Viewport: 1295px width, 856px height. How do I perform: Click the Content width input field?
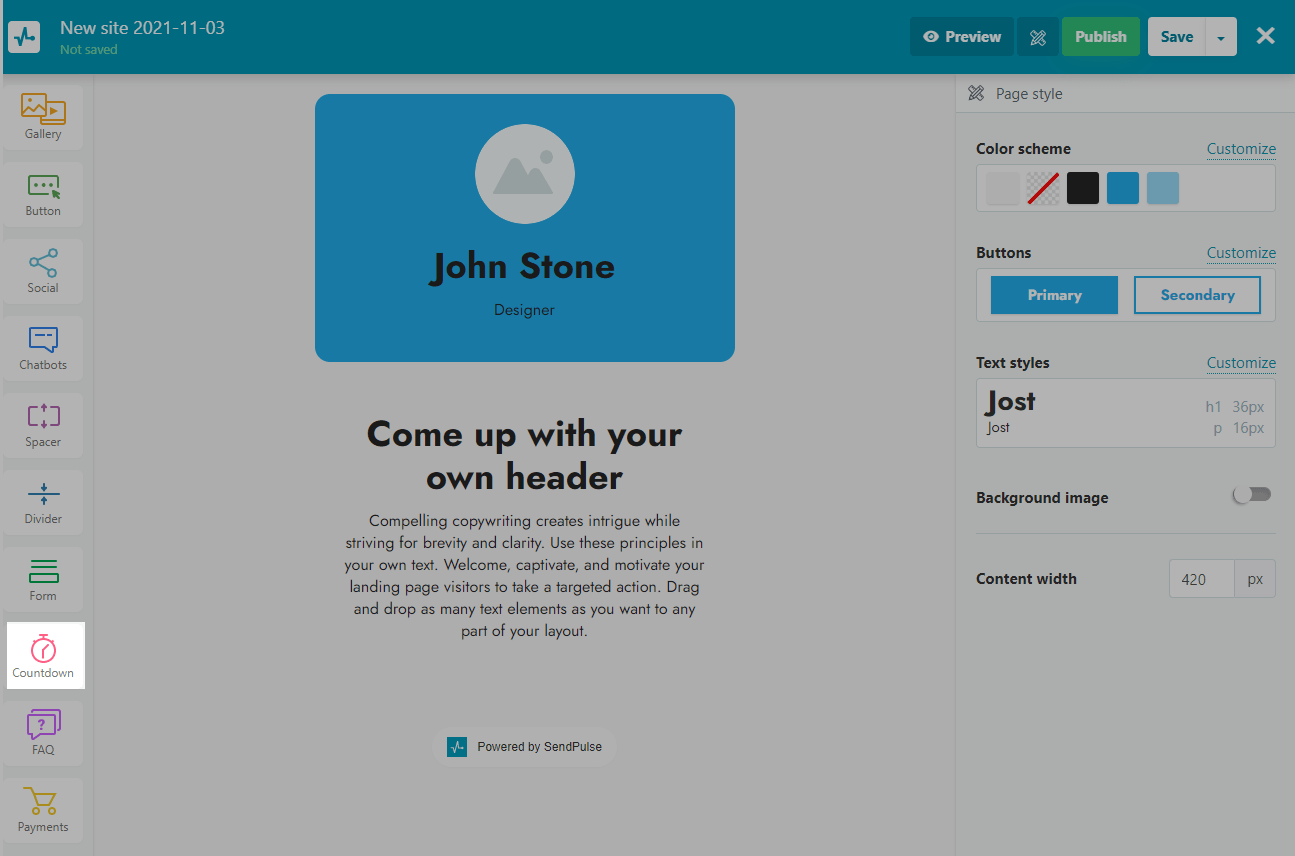click(x=1201, y=579)
